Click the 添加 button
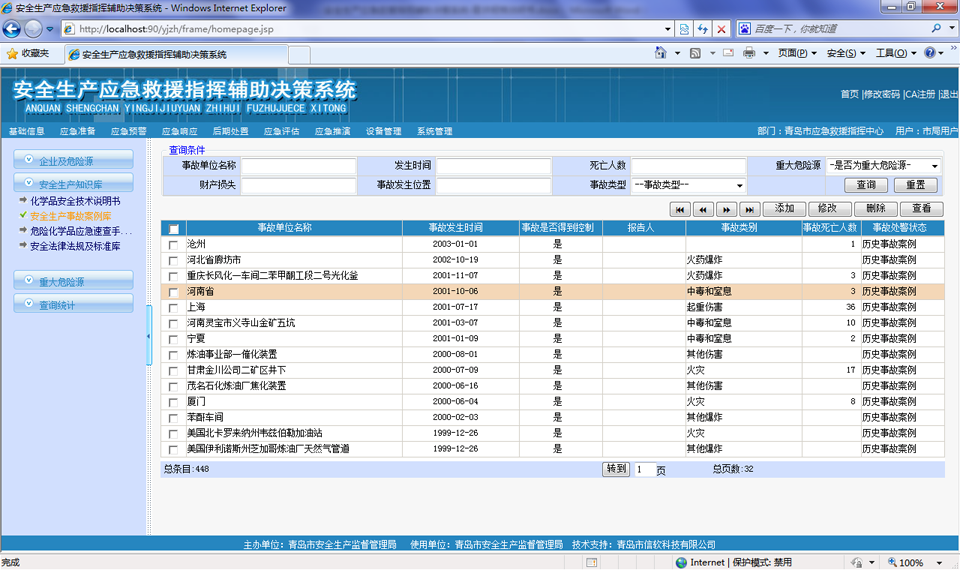The width and height of the screenshot is (960, 570). point(784,209)
